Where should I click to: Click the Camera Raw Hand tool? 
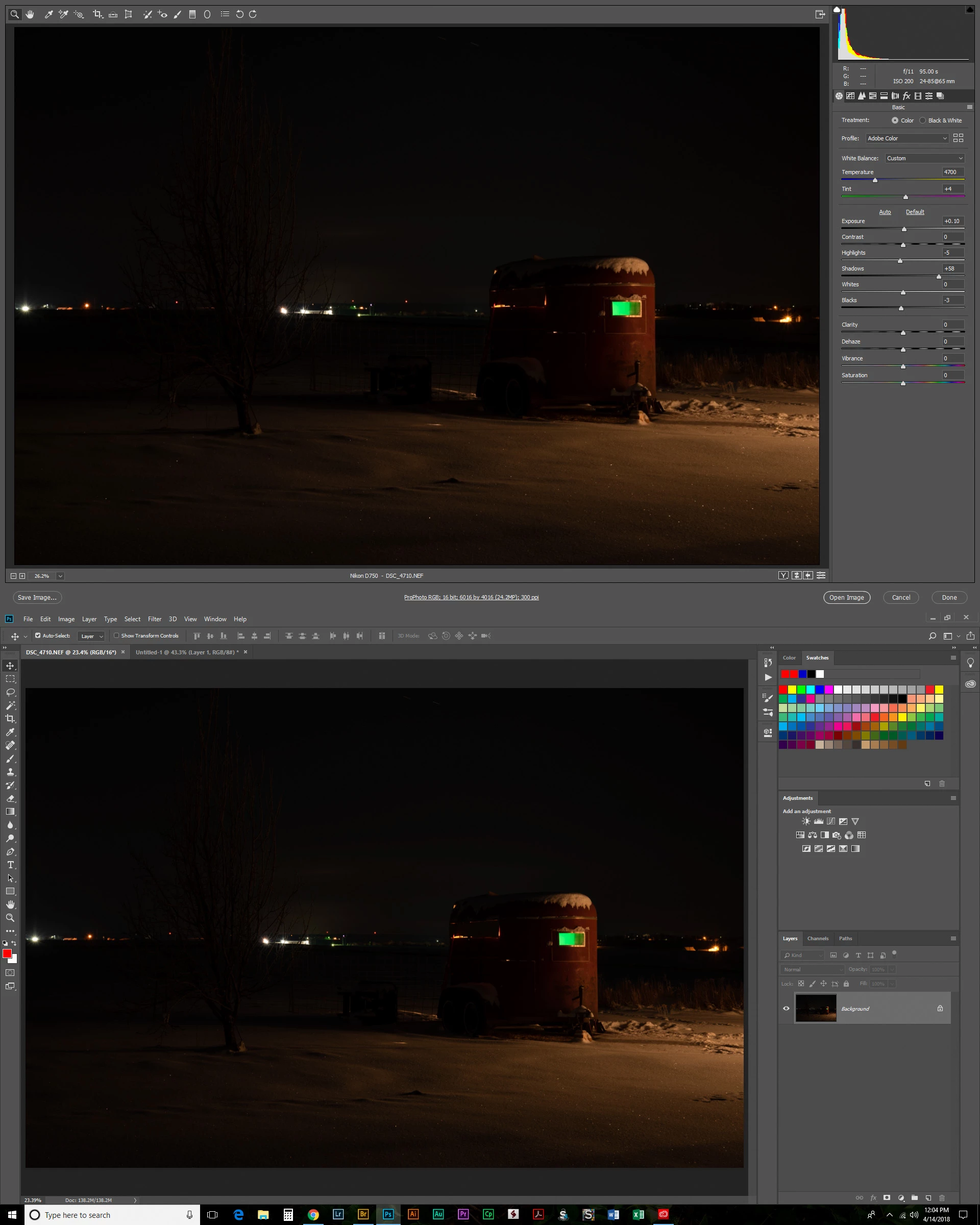pyautogui.click(x=30, y=14)
